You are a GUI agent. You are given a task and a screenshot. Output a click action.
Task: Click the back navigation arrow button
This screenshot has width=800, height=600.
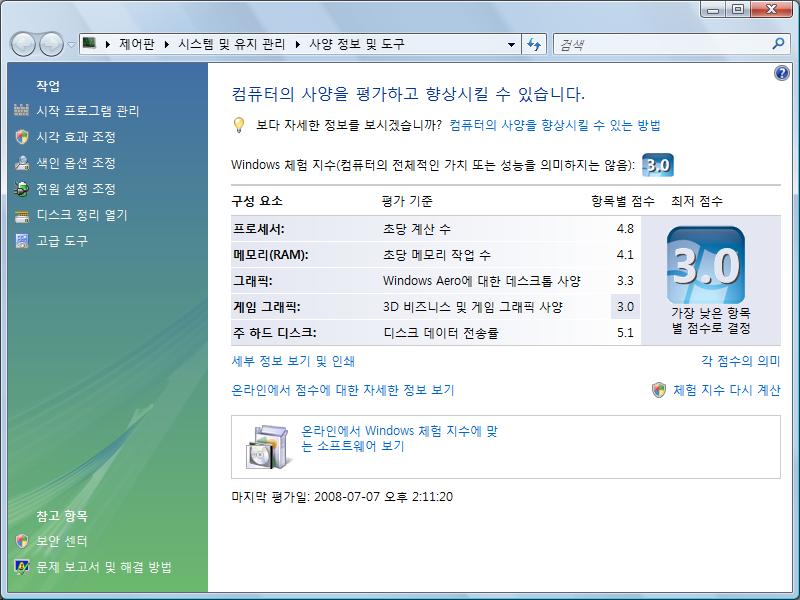tap(22, 44)
